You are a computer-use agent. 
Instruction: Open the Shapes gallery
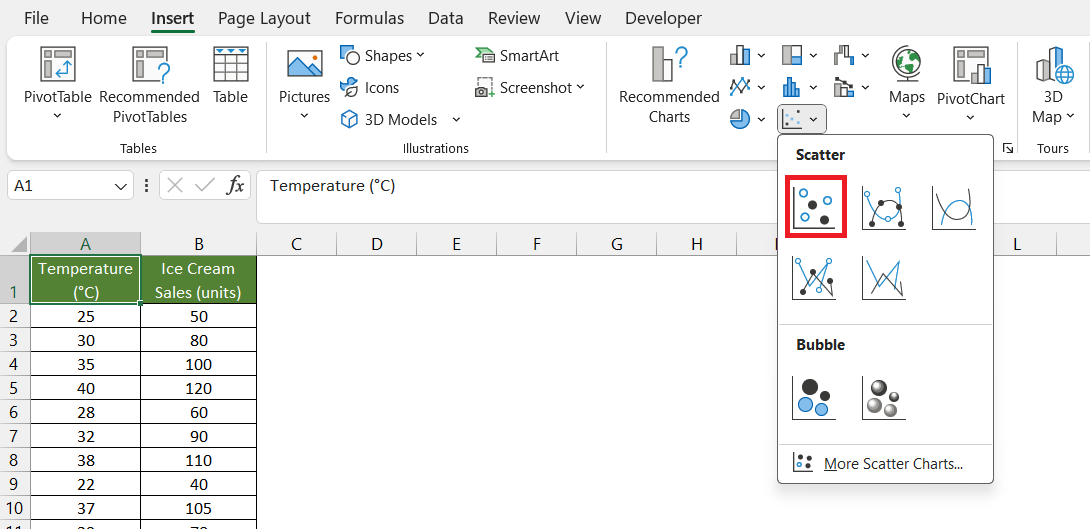[x=382, y=56]
